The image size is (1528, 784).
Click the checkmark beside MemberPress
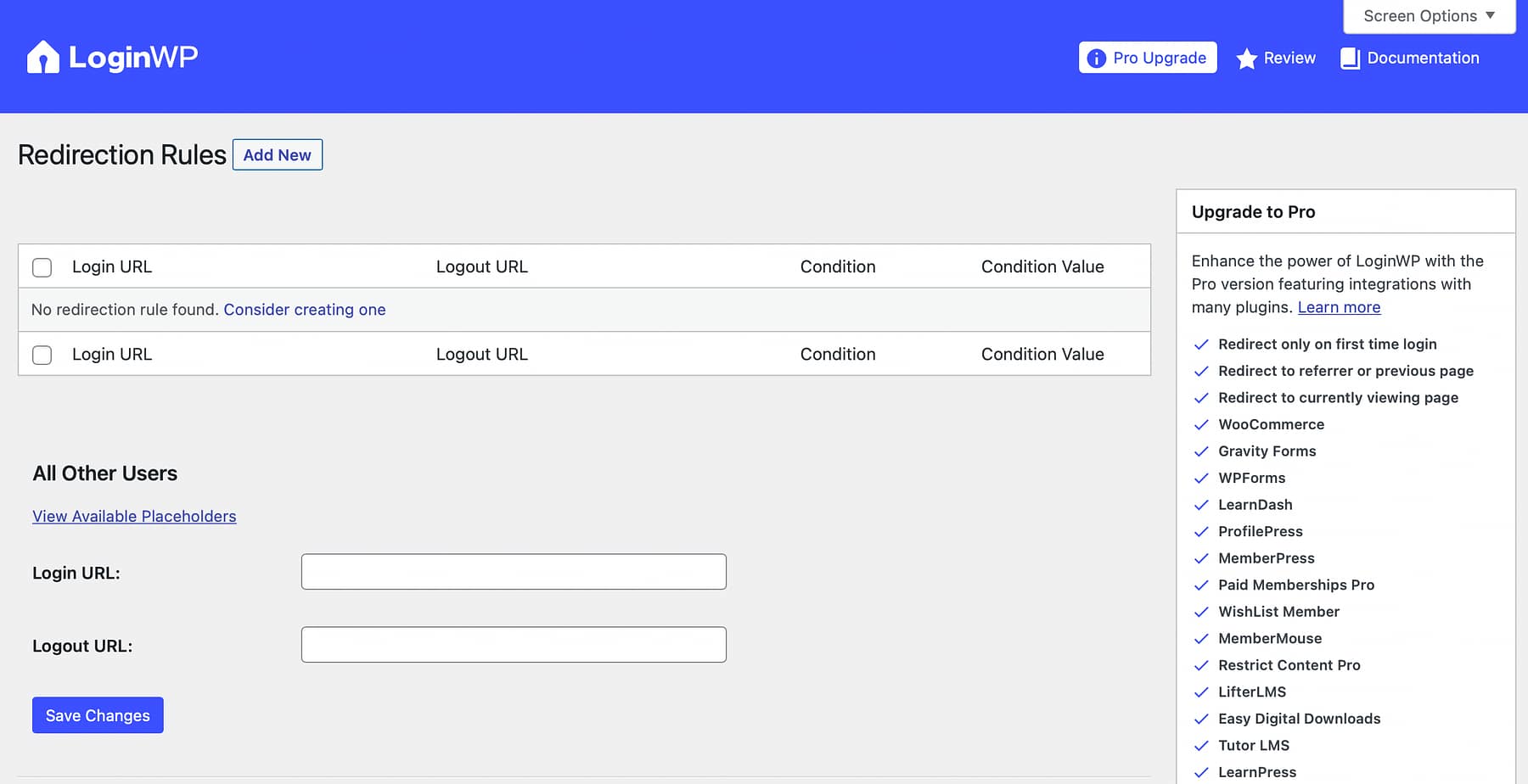coord(1202,558)
